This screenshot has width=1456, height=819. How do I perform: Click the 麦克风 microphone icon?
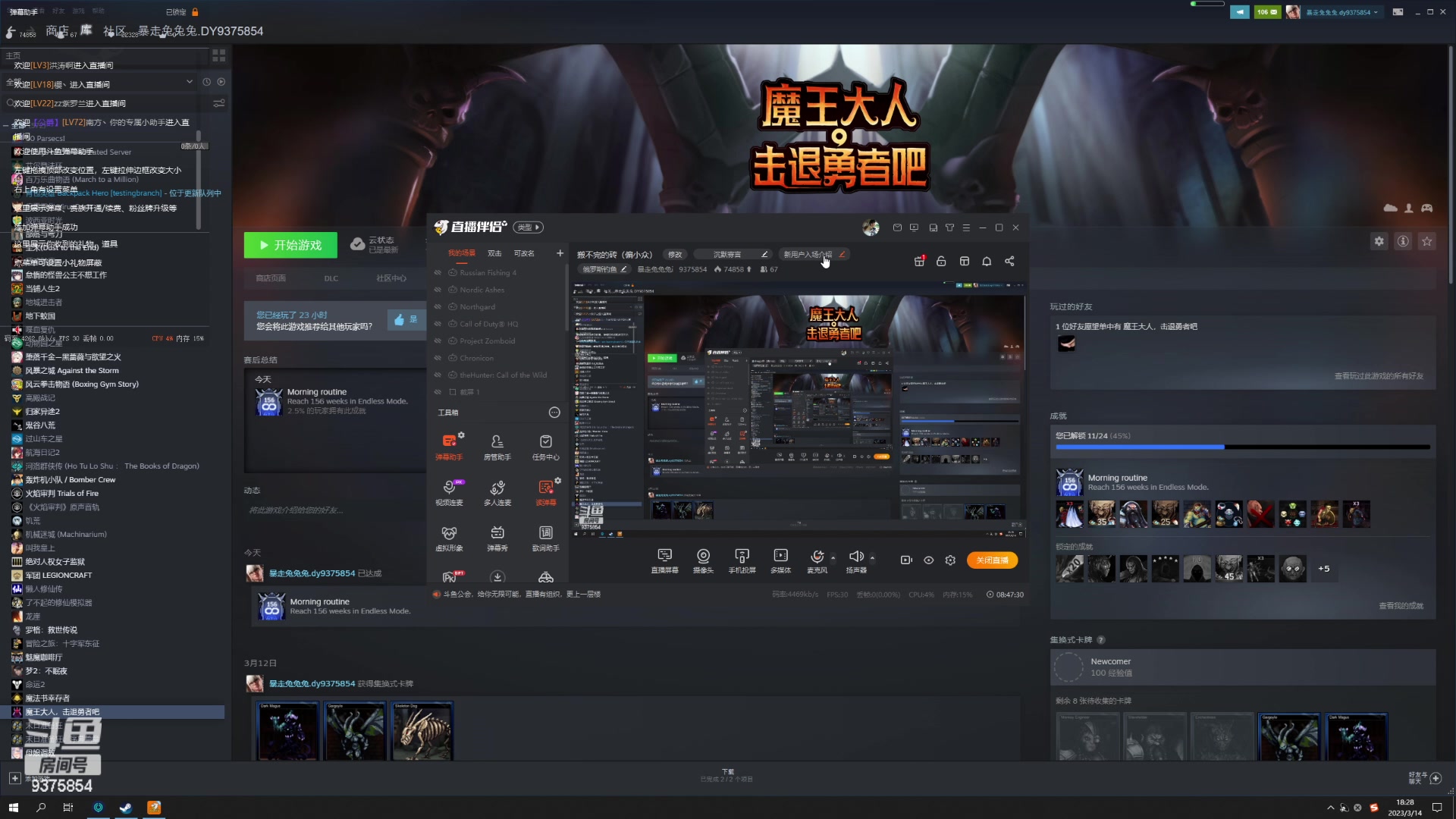pos(817,557)
